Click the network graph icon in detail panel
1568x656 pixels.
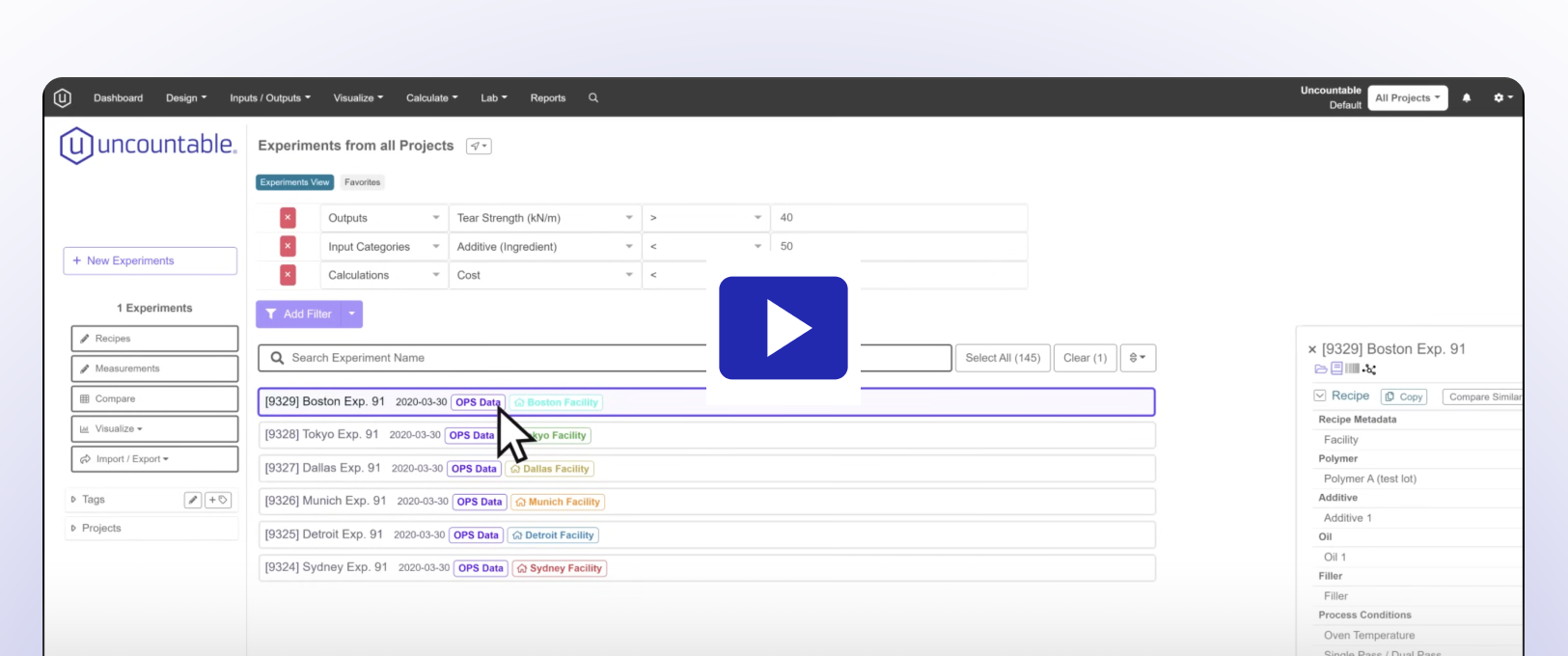[x=1369, y=369]
